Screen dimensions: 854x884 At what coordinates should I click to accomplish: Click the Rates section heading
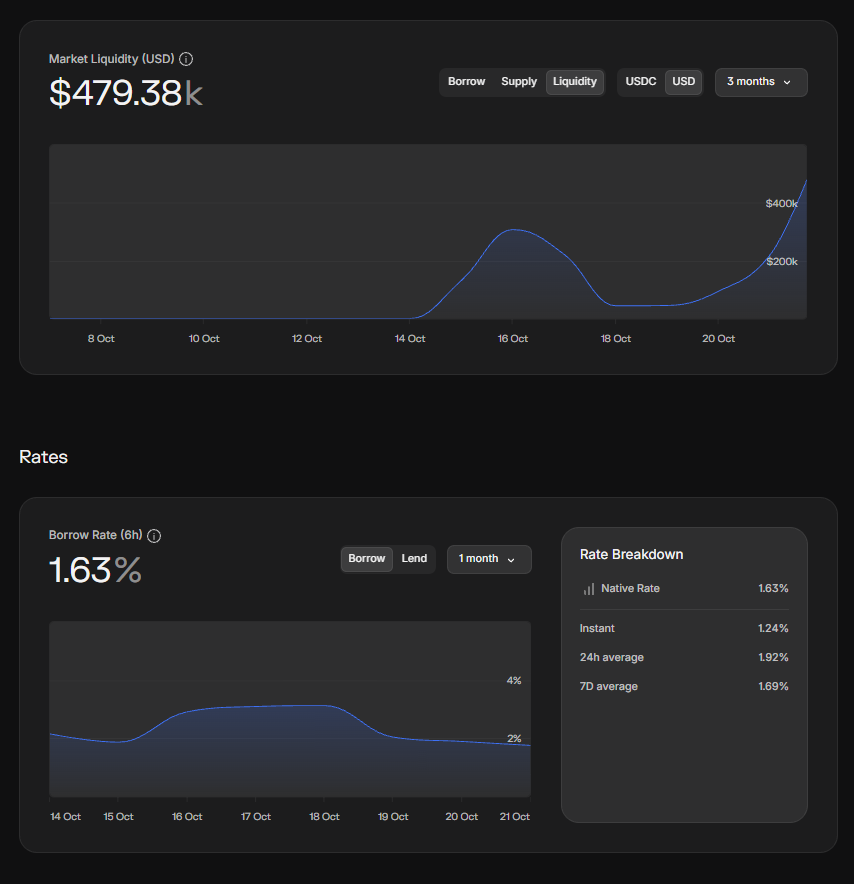[43, 457]
